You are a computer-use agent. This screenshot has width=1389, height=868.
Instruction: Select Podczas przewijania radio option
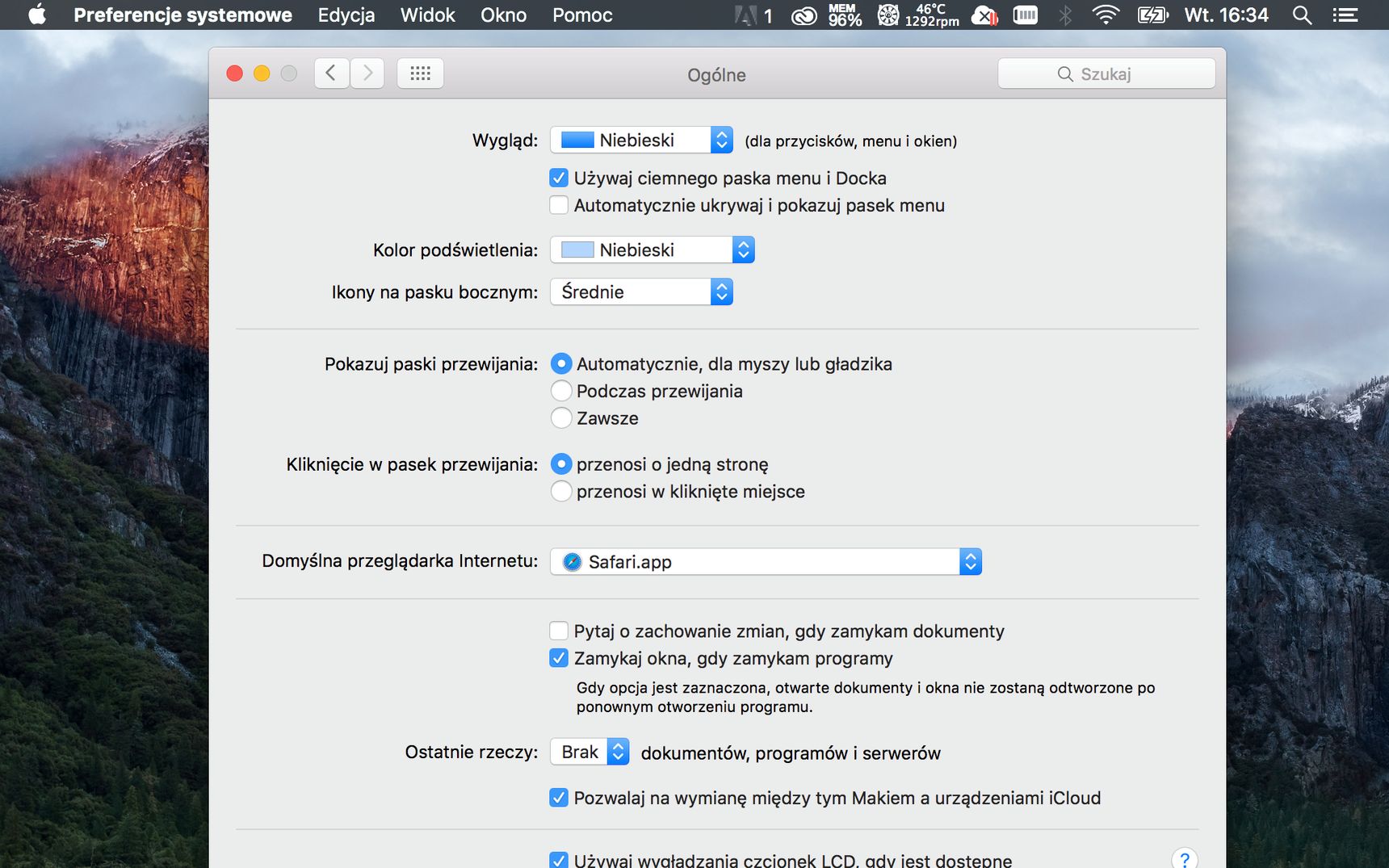(561, 391)
